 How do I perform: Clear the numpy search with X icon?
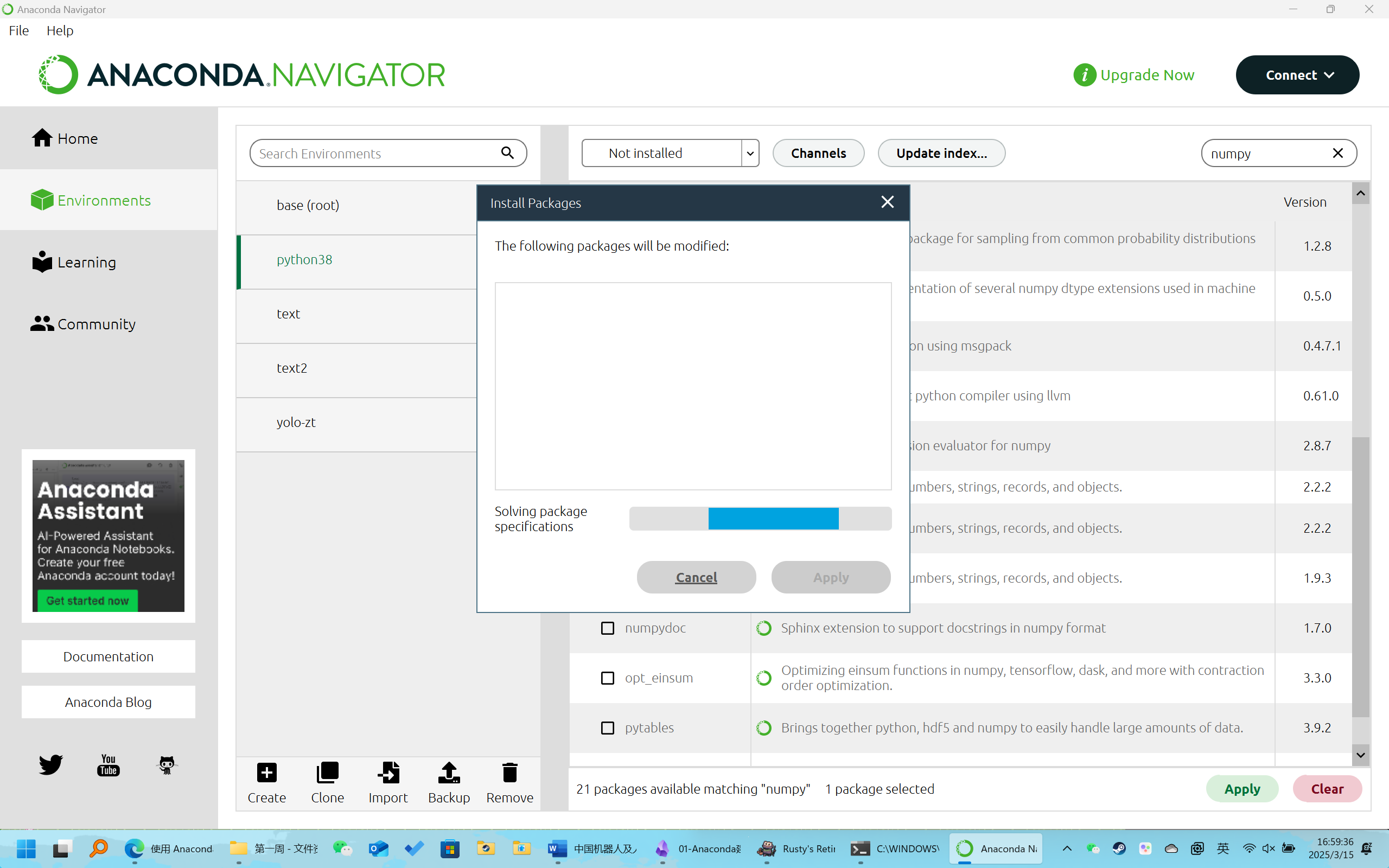1338,154
